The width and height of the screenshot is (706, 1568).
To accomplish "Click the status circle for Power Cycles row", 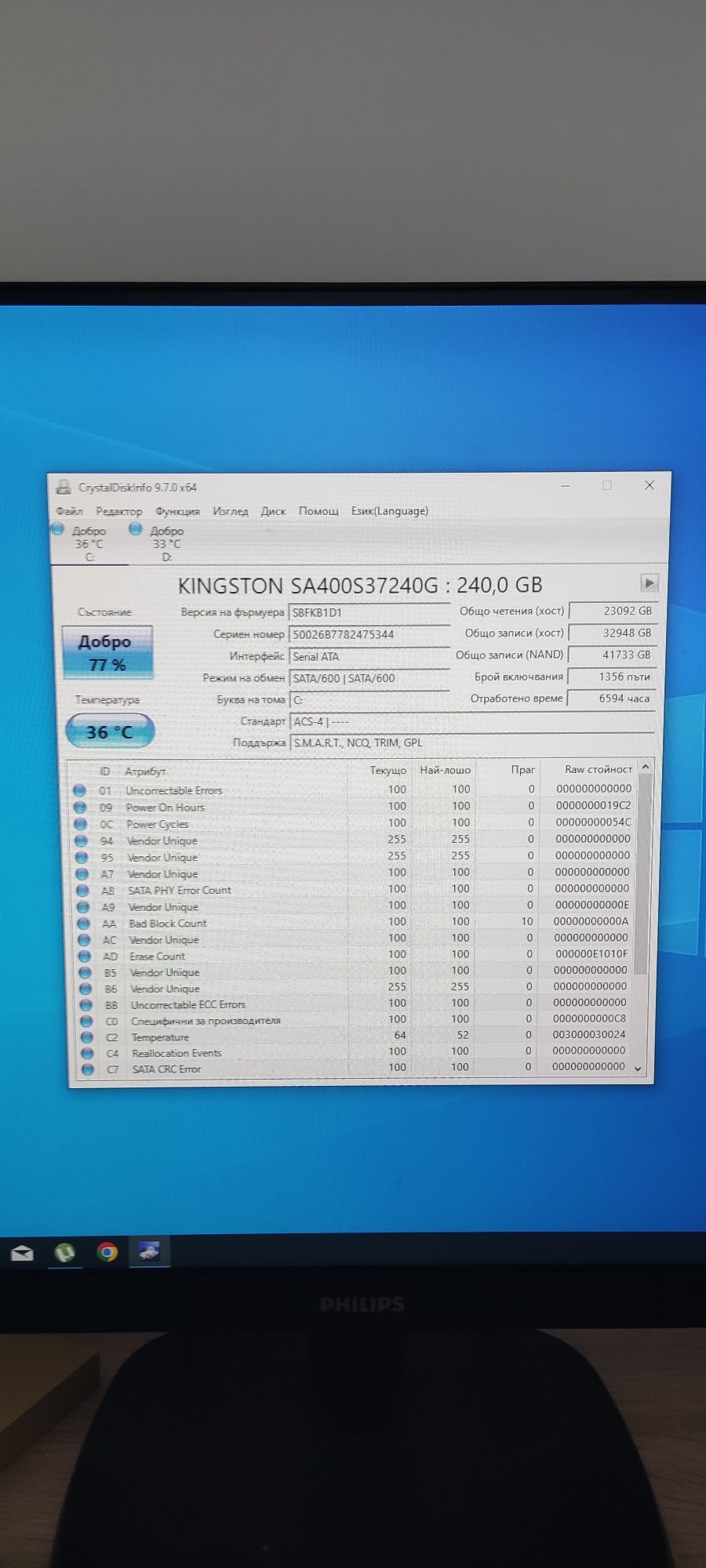I will (81, 824).
